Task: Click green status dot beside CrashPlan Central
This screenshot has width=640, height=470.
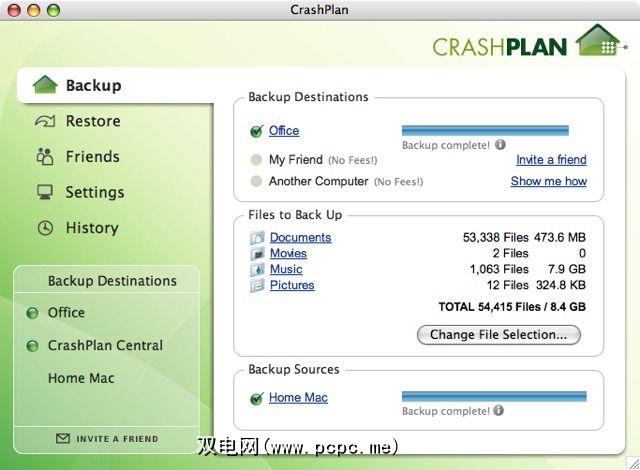Action: tap(32, 346)
